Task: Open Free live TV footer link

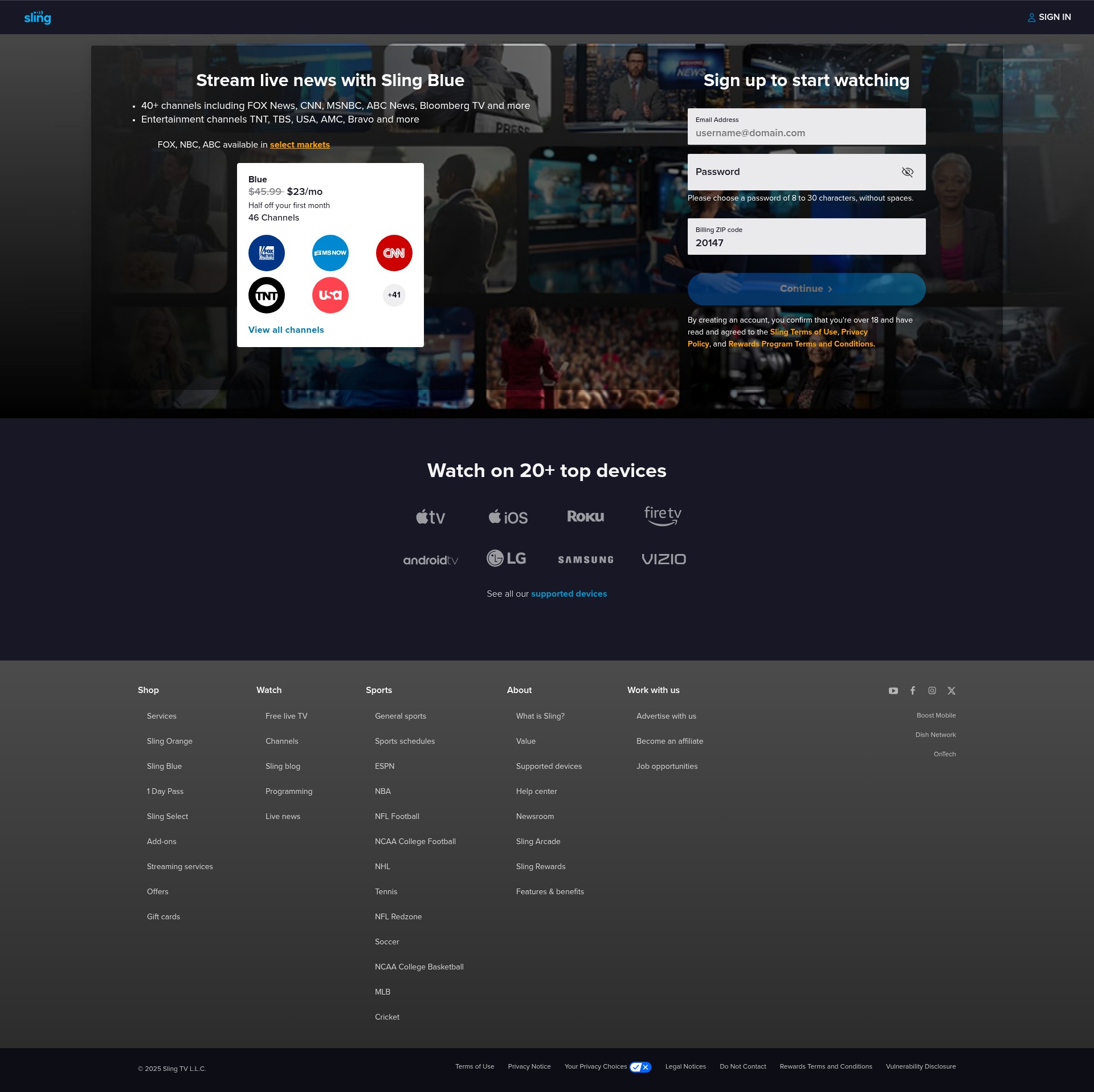Action: point(287,716)
